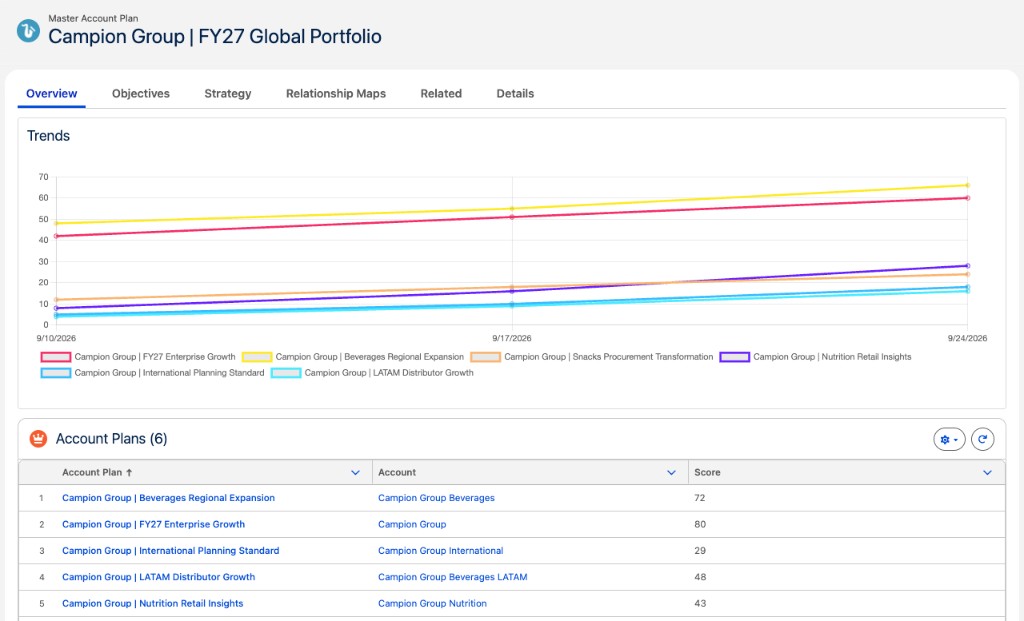Expand Account Plan column menu chevron

[x=355, y=472]
